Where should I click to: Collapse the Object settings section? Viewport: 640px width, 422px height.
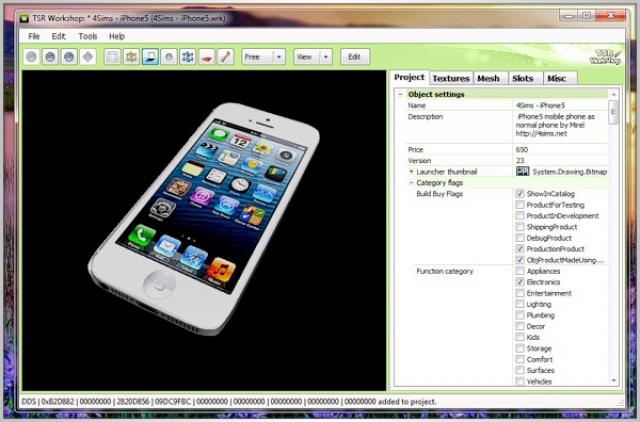(401, 94)
